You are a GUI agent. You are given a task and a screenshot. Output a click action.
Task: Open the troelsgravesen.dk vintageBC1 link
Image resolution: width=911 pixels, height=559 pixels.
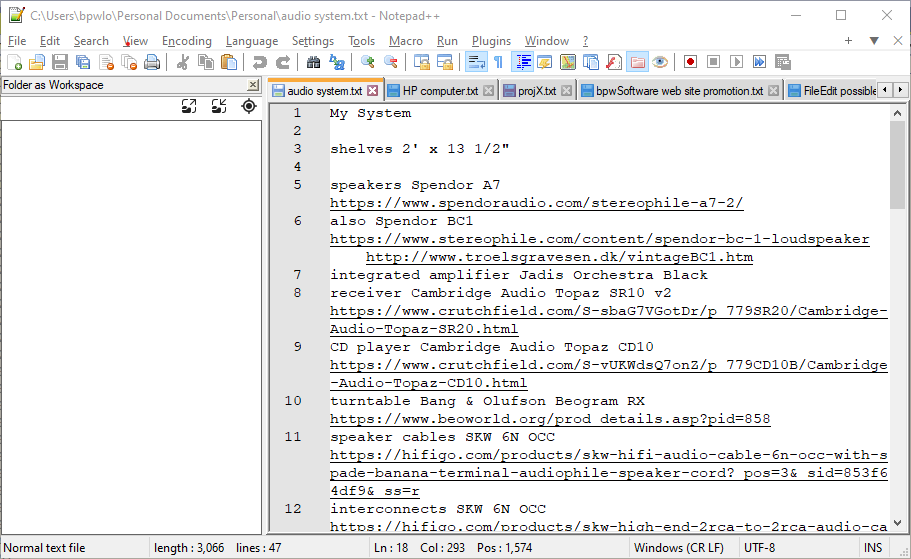click(x=559, y=257)
